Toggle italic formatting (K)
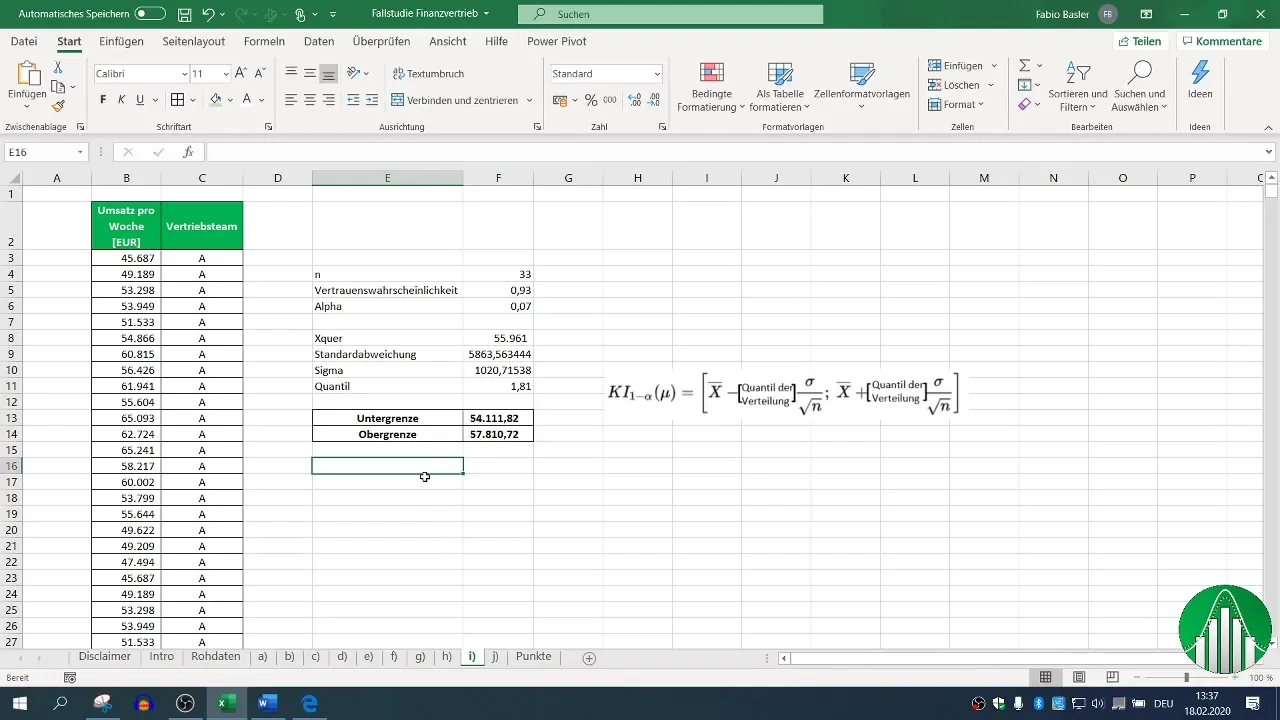1280x720 pixels. [x=121, y=100]
